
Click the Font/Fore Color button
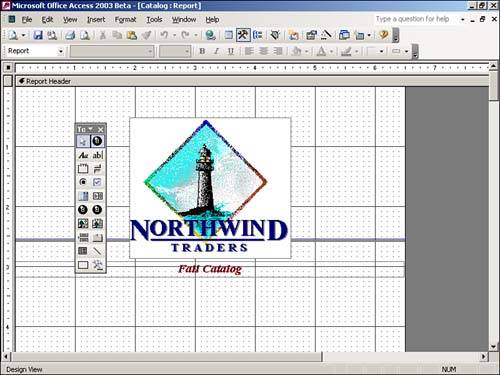321,51
